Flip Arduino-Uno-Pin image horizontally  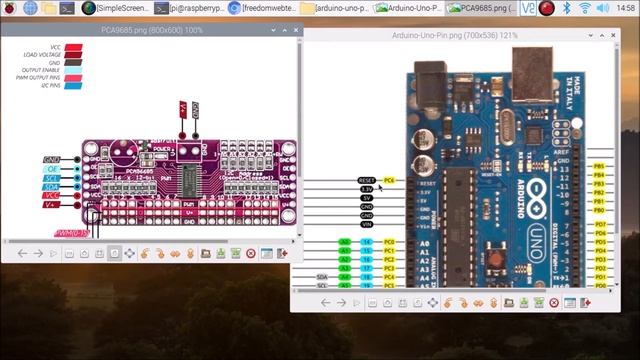478,303
